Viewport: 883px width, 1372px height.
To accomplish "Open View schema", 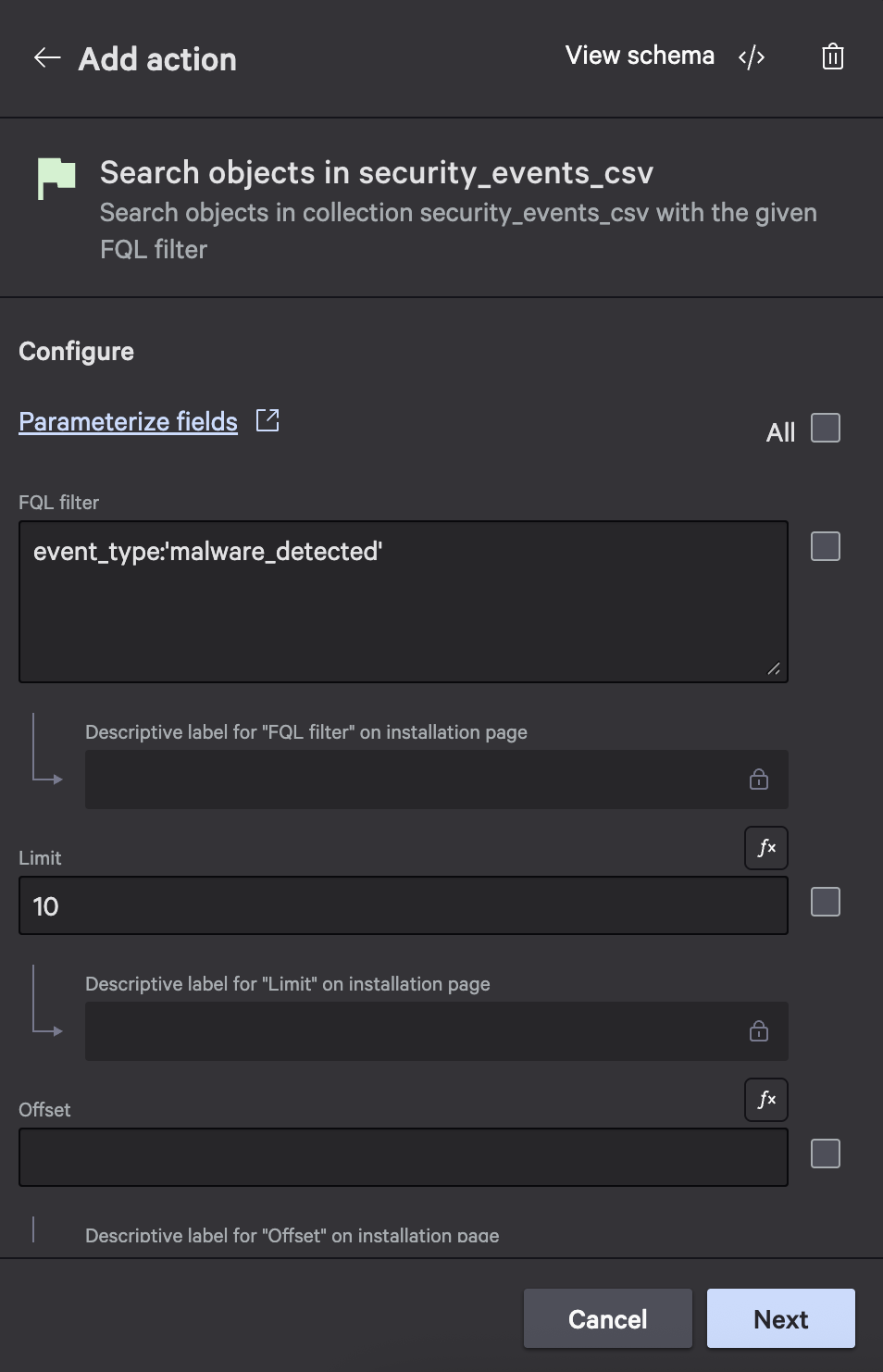I will click(640, 56).
